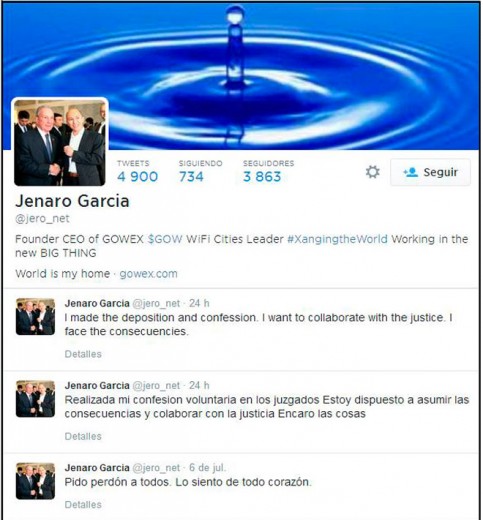Open the 24 h timestamp of English tweet

[199, 303]
